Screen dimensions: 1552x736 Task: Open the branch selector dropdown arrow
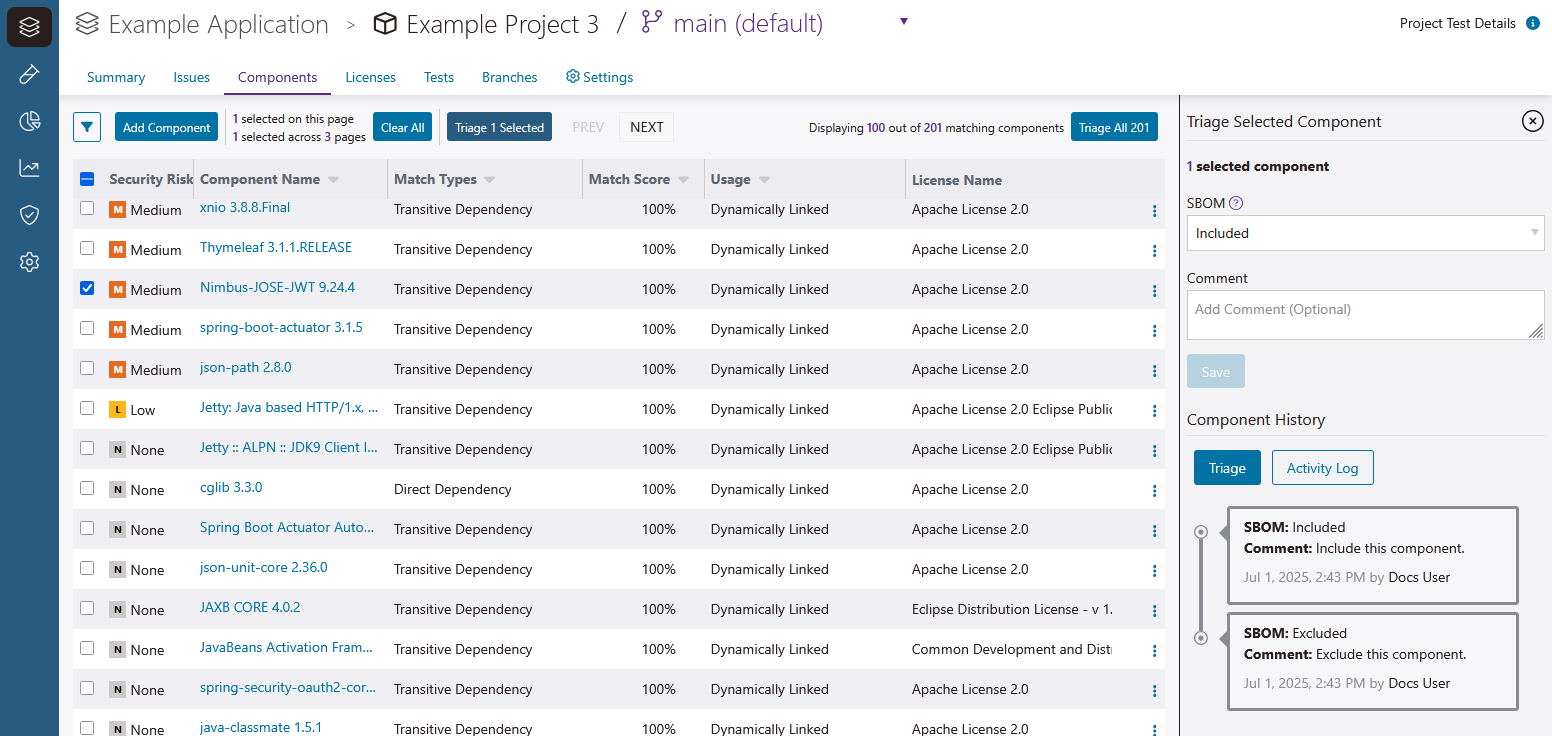tap(904, 22)
